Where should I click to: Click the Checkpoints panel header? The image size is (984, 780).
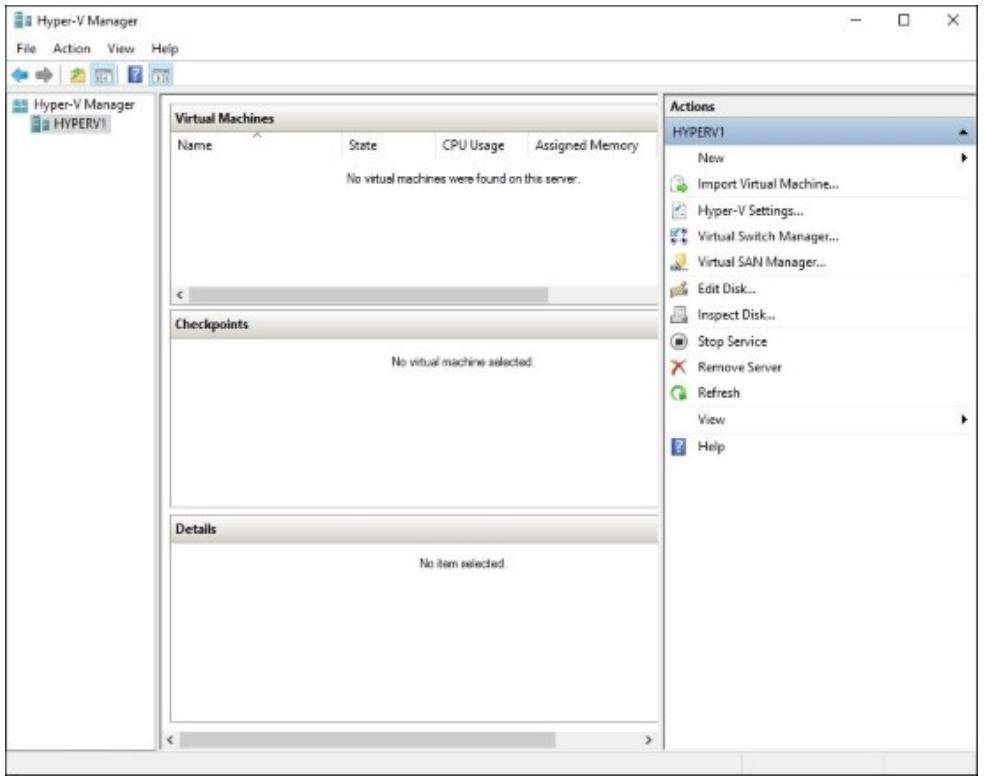(x=414, y=324)
